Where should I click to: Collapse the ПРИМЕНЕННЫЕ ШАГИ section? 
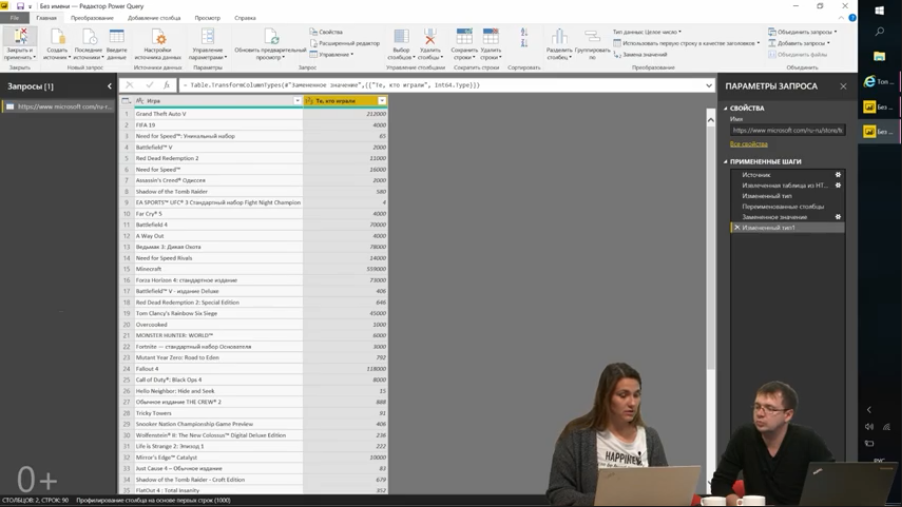click(x=725, y=162)
